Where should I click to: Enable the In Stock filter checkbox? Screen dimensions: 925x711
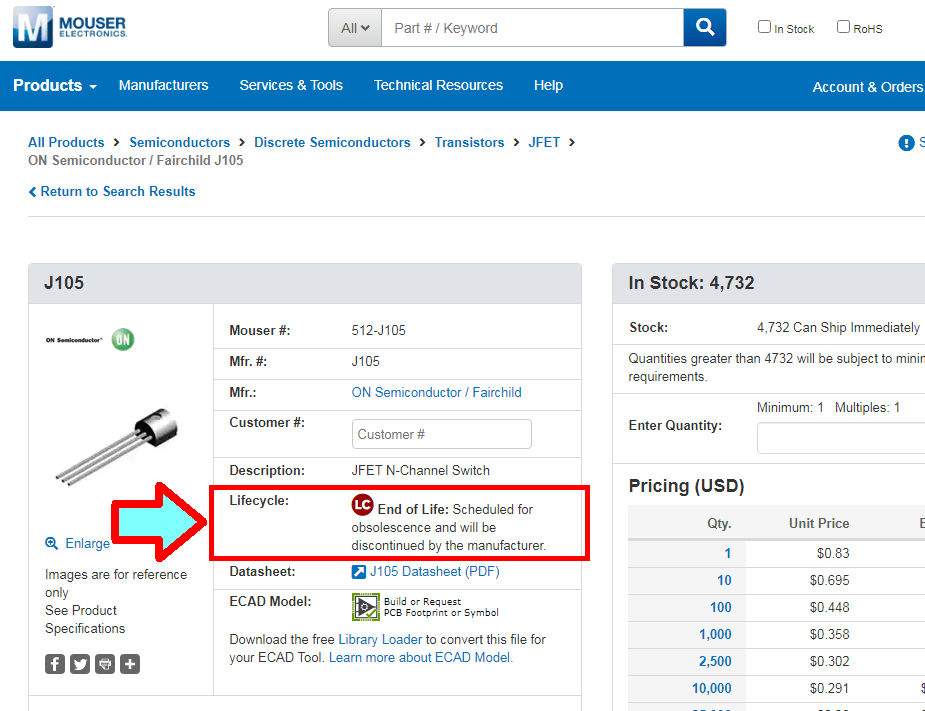(x=764, y=27)
